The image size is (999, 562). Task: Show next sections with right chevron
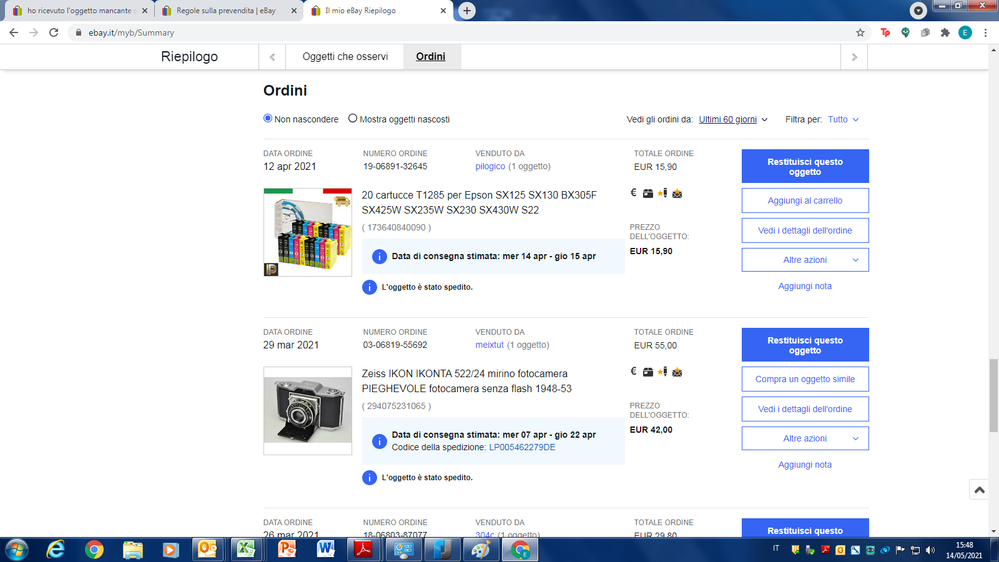pyautogui.click(x=854, y=57)
